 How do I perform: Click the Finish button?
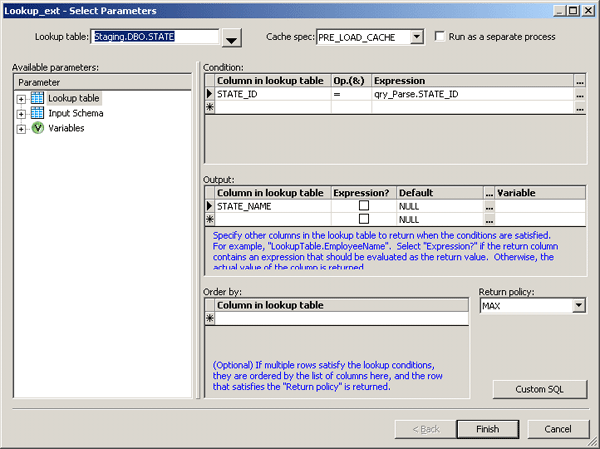tap(487, 428)
